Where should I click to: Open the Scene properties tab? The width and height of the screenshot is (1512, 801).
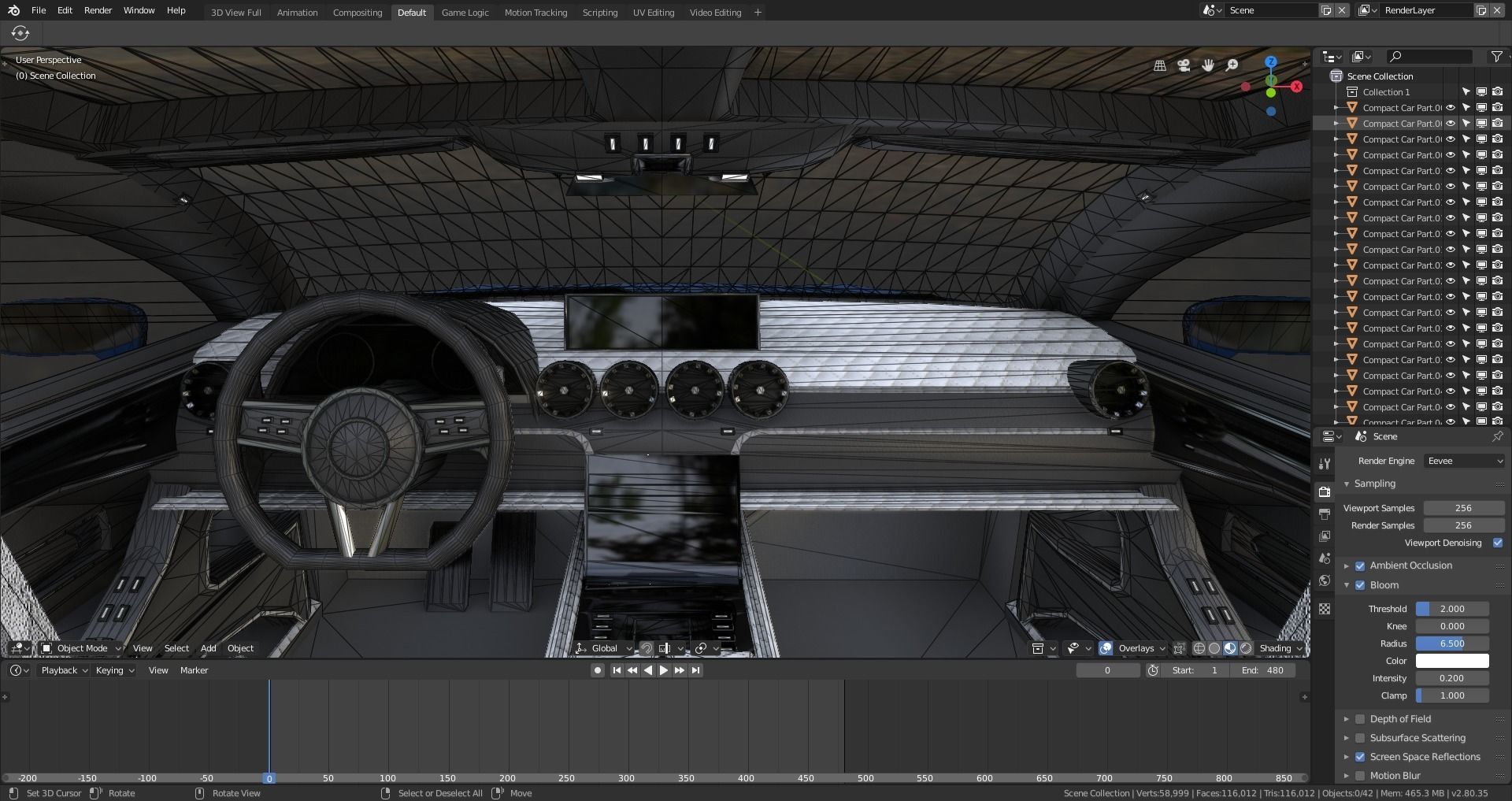[x=1325, y=558]
